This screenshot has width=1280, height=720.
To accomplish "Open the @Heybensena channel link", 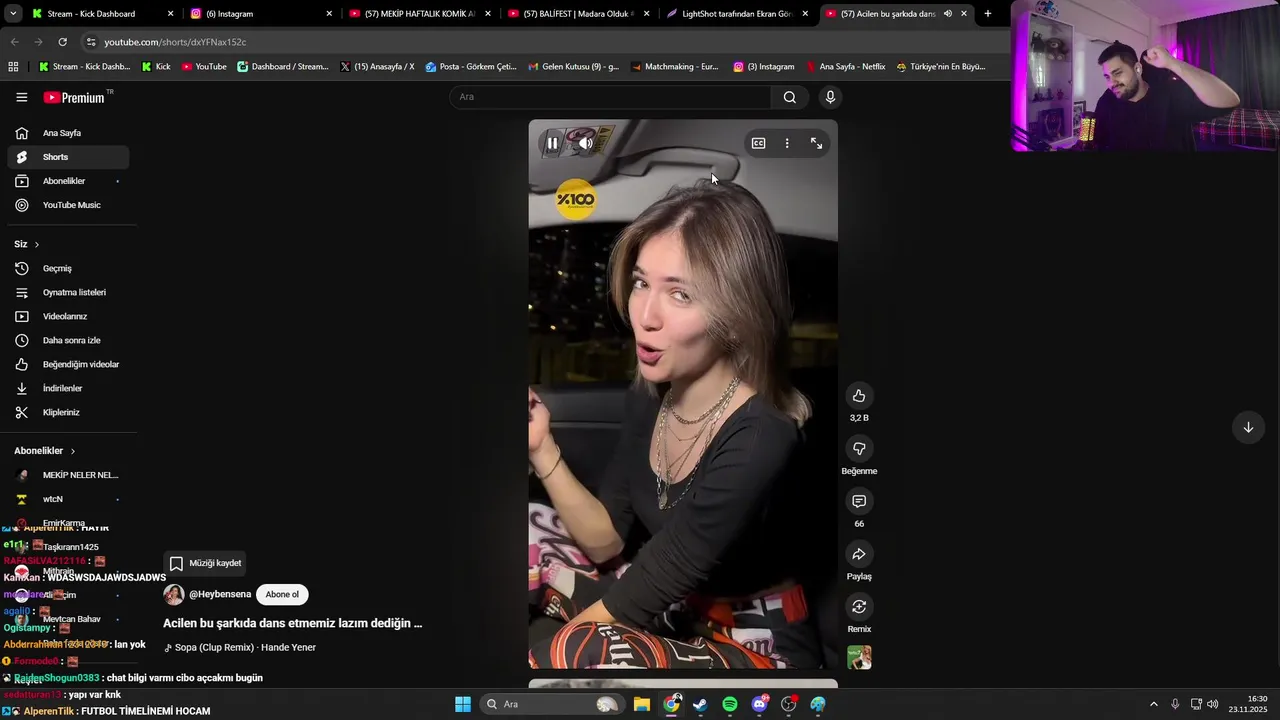I will [x=220, y=594].
